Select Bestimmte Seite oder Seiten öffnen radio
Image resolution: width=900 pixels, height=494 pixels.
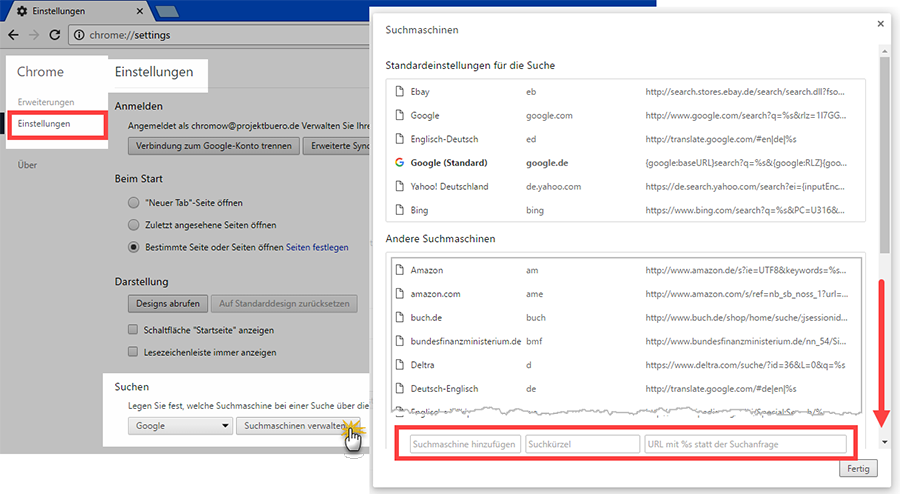pyautogui.click(x=134, y=247)
